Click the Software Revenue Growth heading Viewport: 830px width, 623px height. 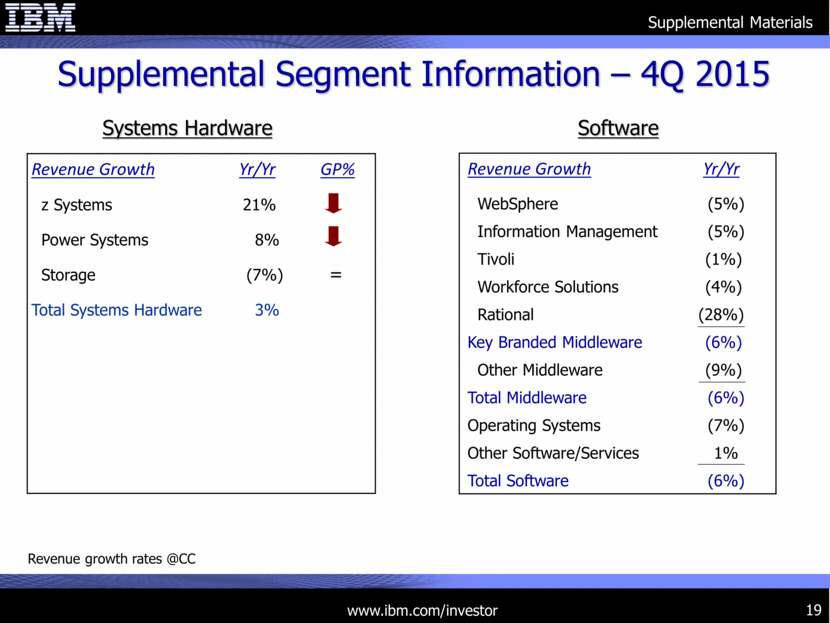click(529, 169)
